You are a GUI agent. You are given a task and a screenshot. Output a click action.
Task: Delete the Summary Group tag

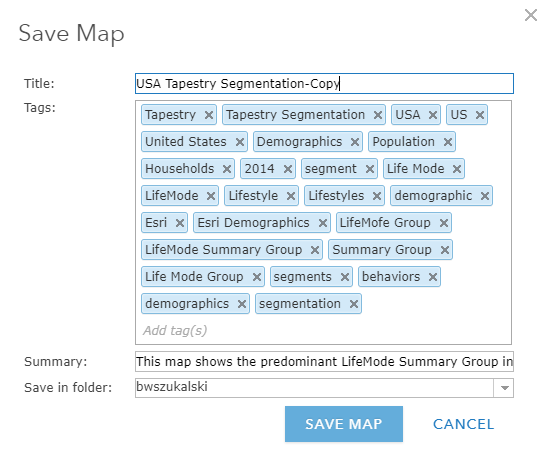pos(445,250)
